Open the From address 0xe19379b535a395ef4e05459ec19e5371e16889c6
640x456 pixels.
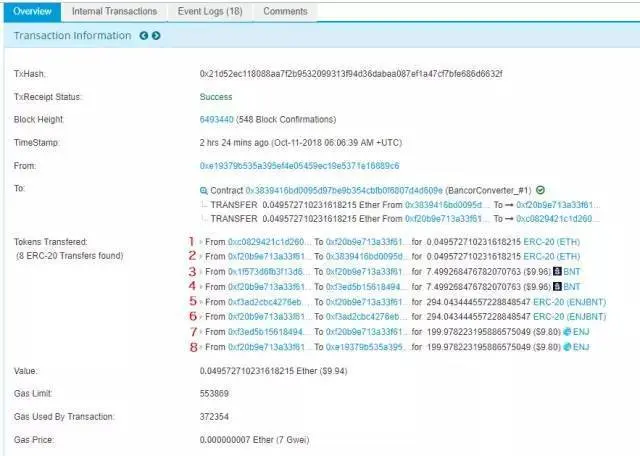click(x=300, y=166)
